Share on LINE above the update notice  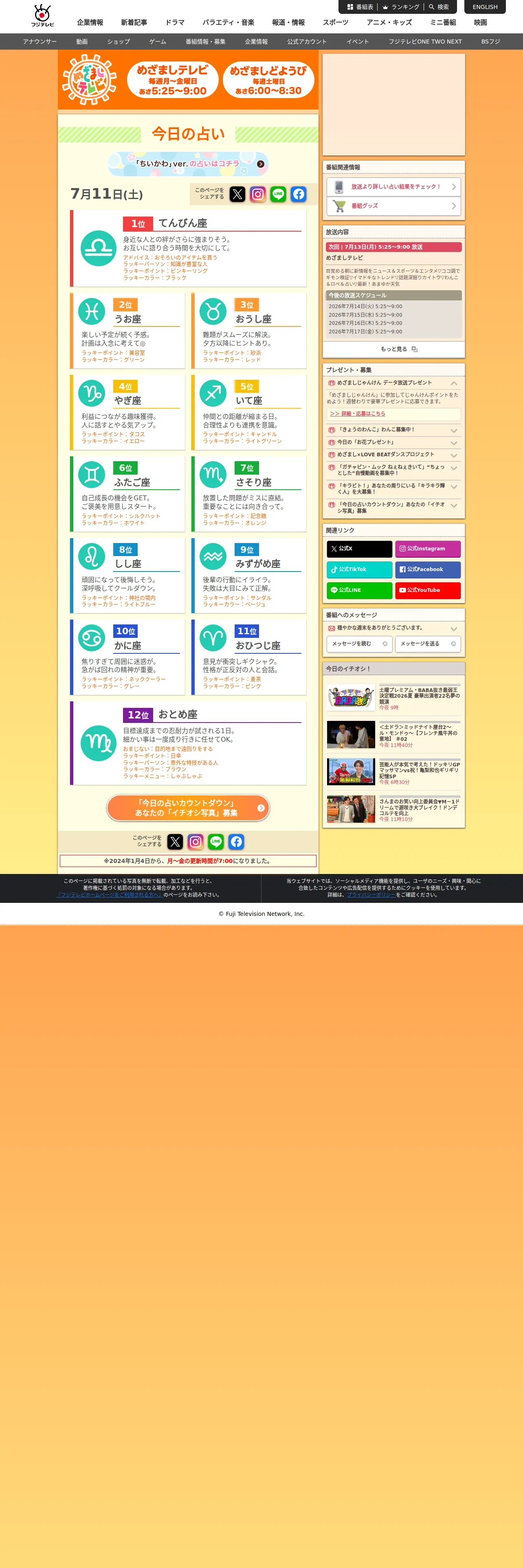tap(216, 842)
